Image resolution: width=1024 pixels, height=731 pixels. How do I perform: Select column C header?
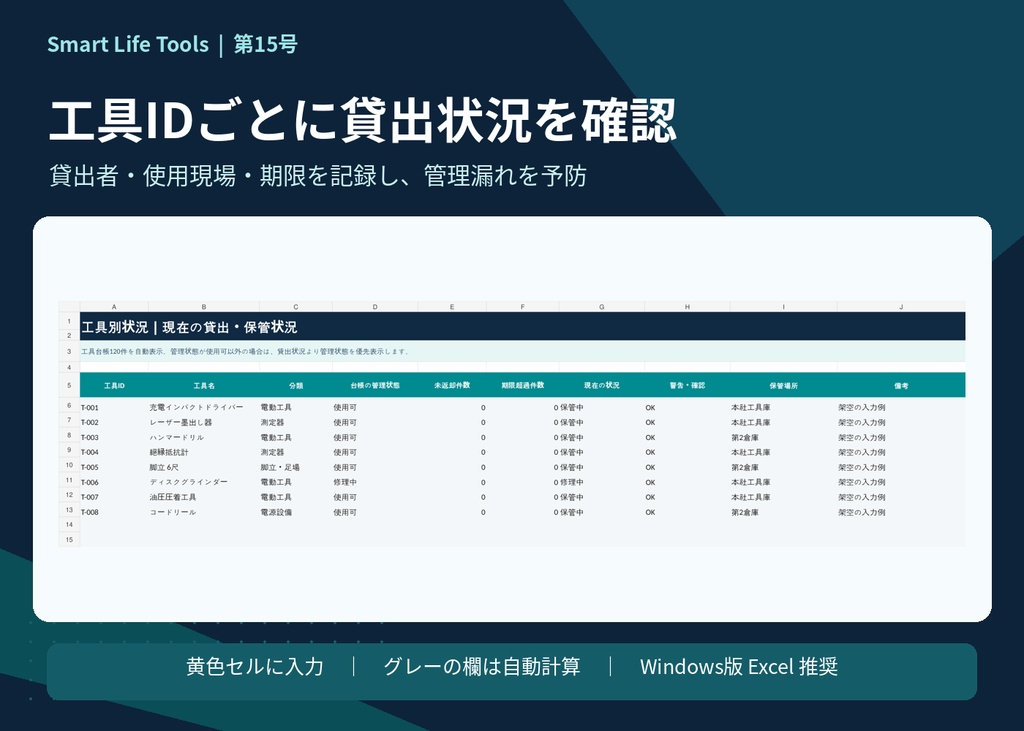click(x=296, y=306)
